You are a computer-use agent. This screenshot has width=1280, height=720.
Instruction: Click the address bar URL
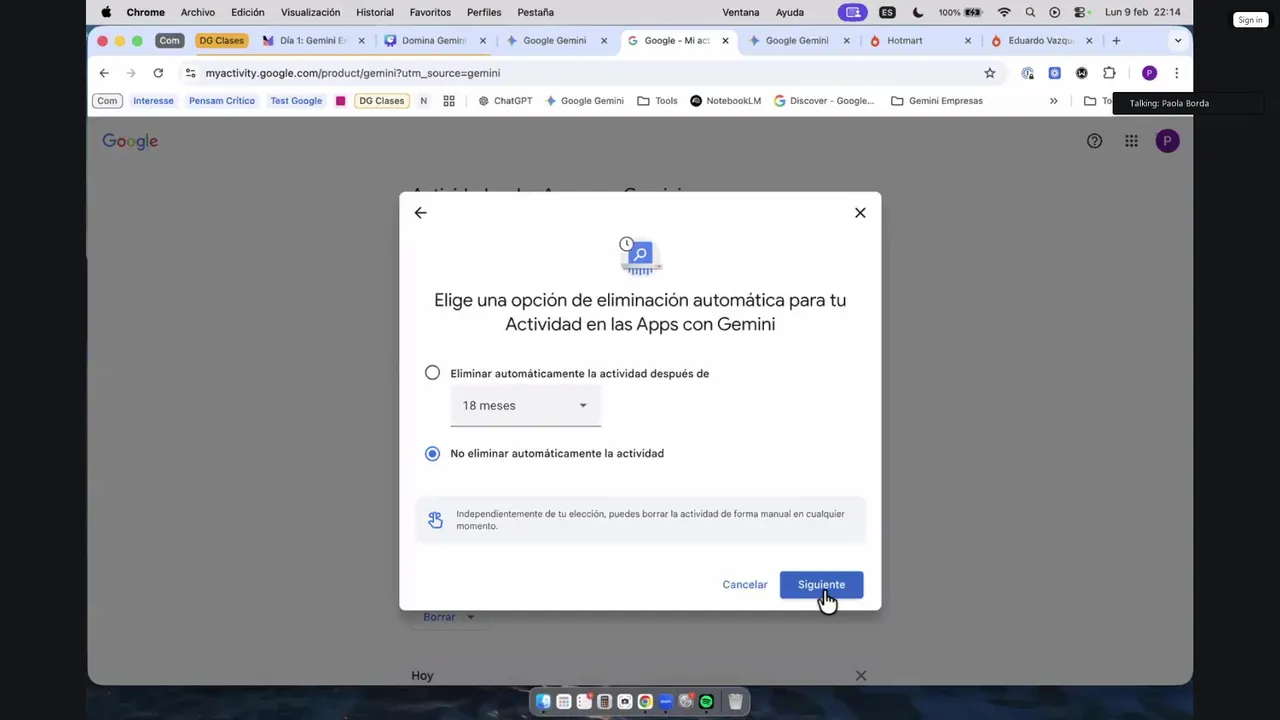[353, 73]
